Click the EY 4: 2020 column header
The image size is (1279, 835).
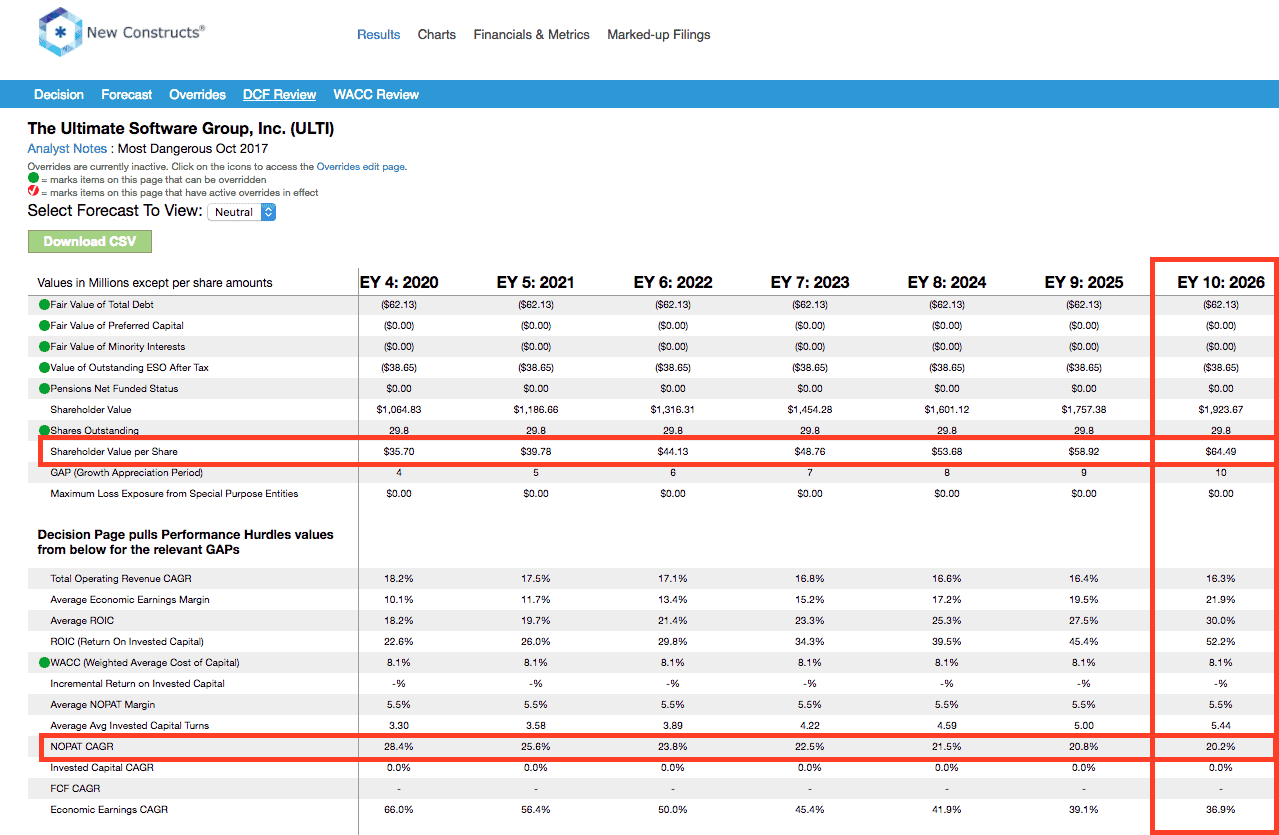[x=399, y=282]
